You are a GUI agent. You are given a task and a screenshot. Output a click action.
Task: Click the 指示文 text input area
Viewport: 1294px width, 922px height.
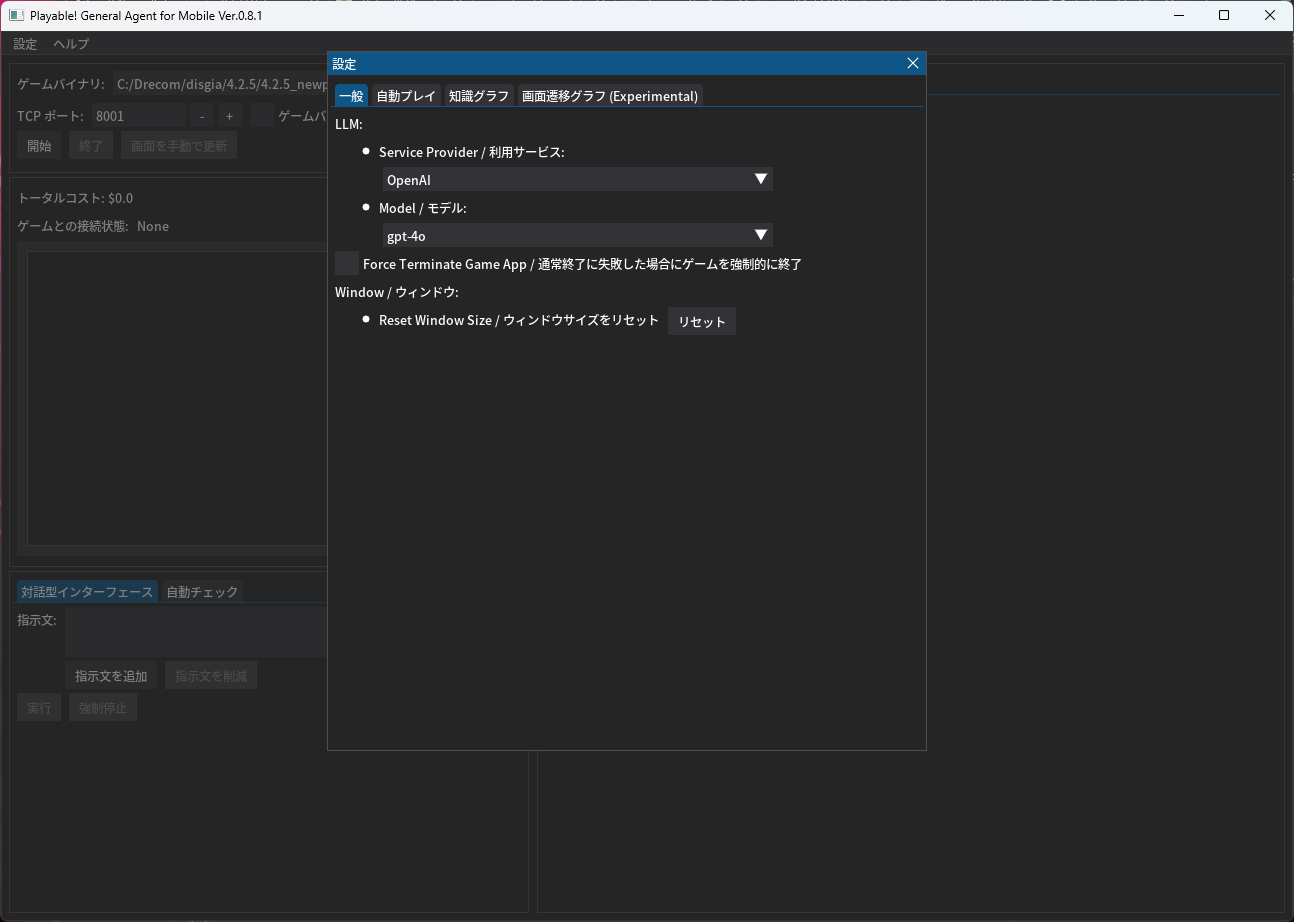pyautogui.click(x=194, y=632)
